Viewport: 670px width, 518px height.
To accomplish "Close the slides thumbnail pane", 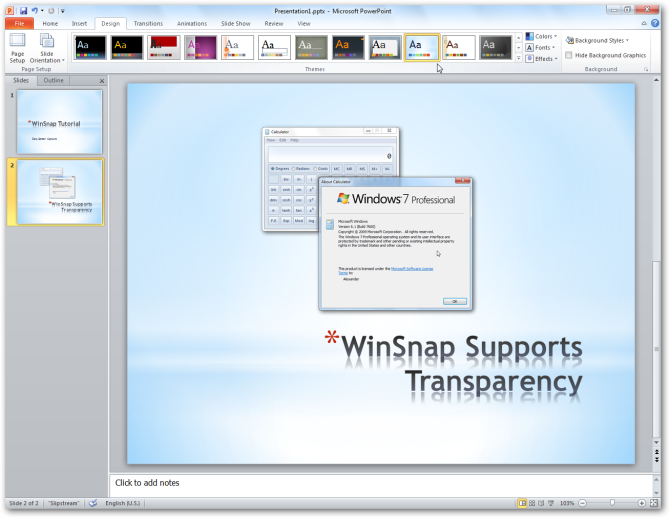I will pos(102,81).
